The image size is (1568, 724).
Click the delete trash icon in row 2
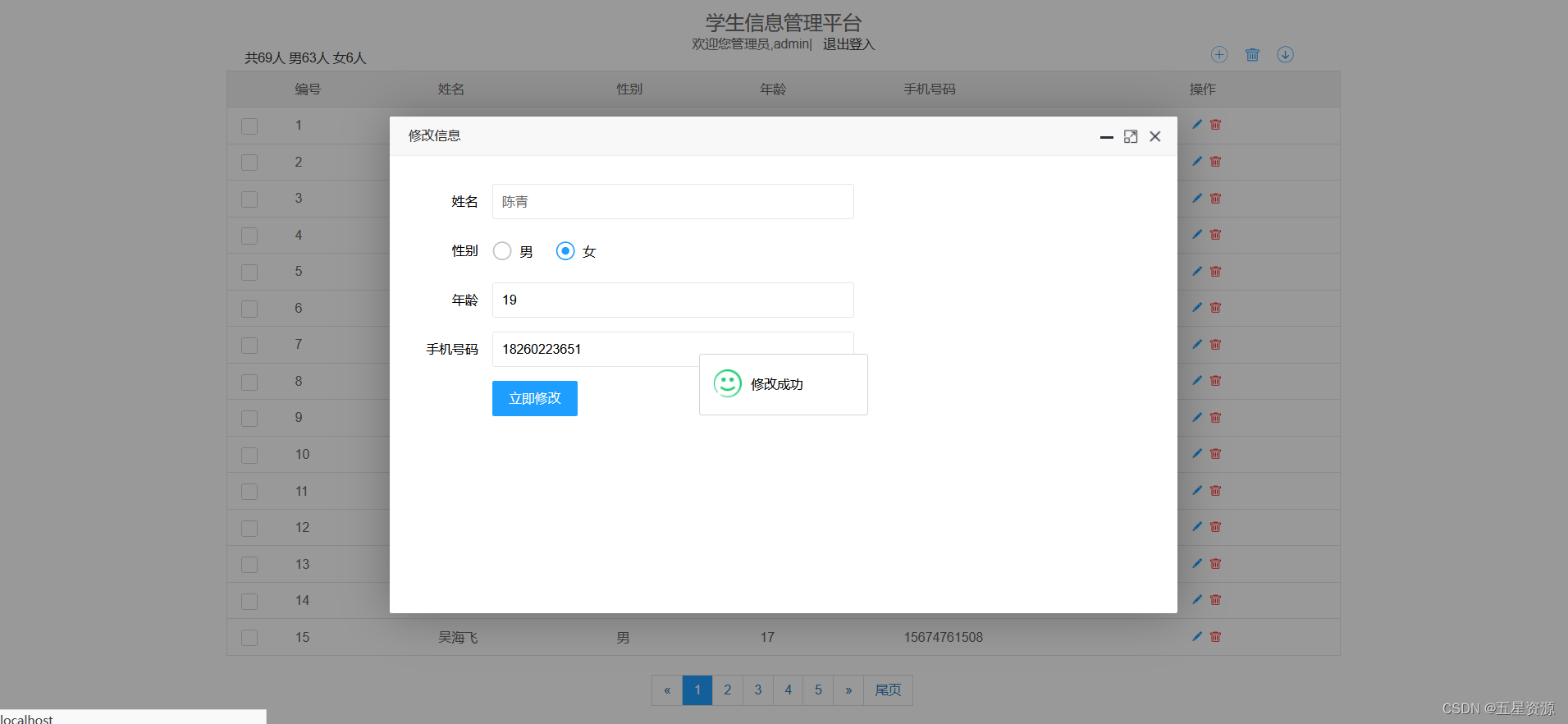[1216, 162]
